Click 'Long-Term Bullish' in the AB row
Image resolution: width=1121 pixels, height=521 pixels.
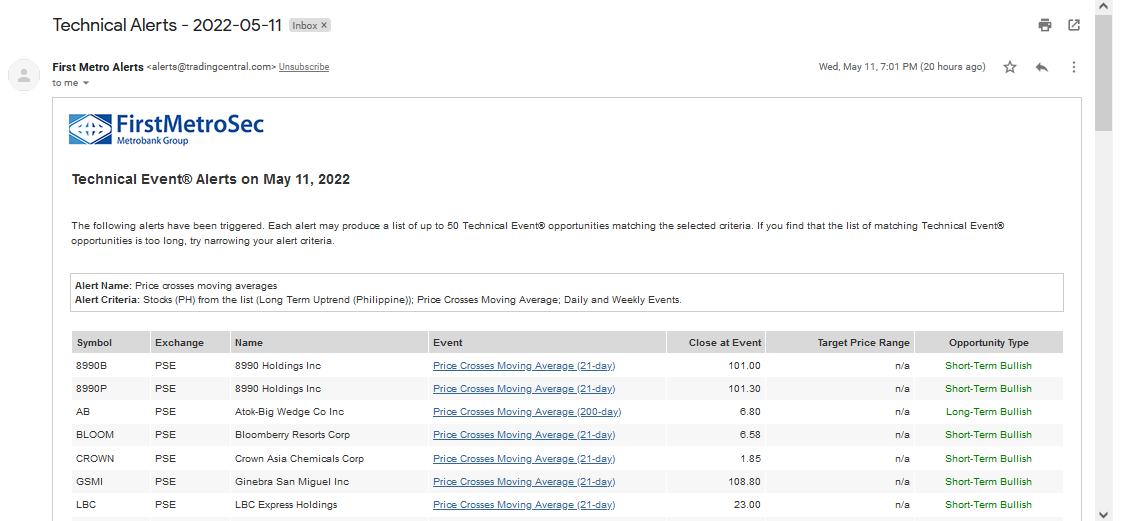click(989, 412)
